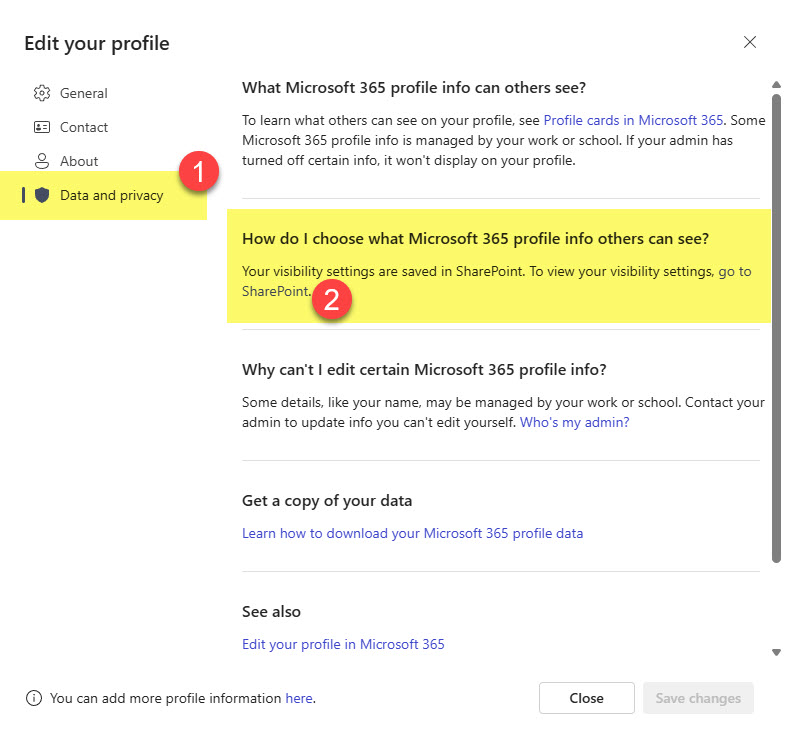Viewport: 785px width, 735px height.
Task: Click the scrollbar down arrow
Action: [x=776, y=652]
